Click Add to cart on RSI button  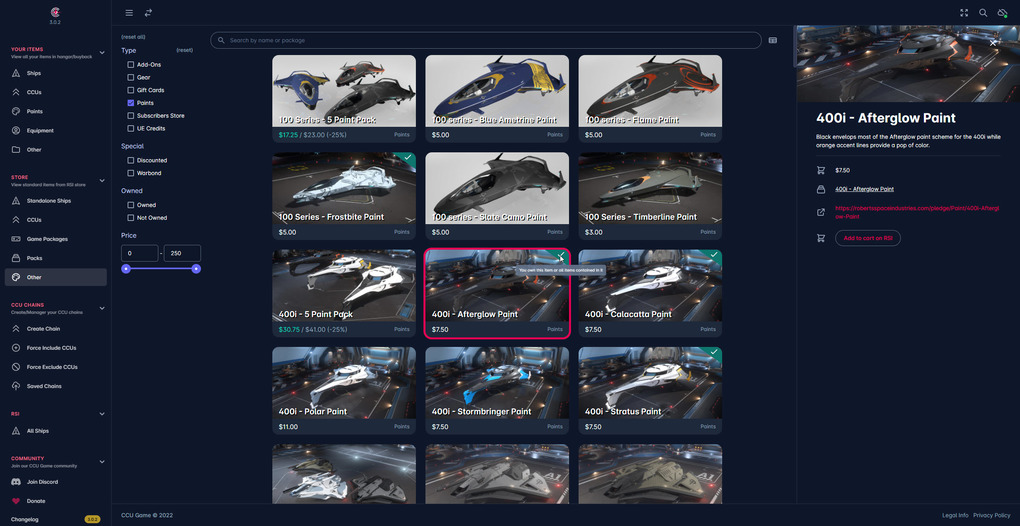pyautogui.click(x=868, y=238)
